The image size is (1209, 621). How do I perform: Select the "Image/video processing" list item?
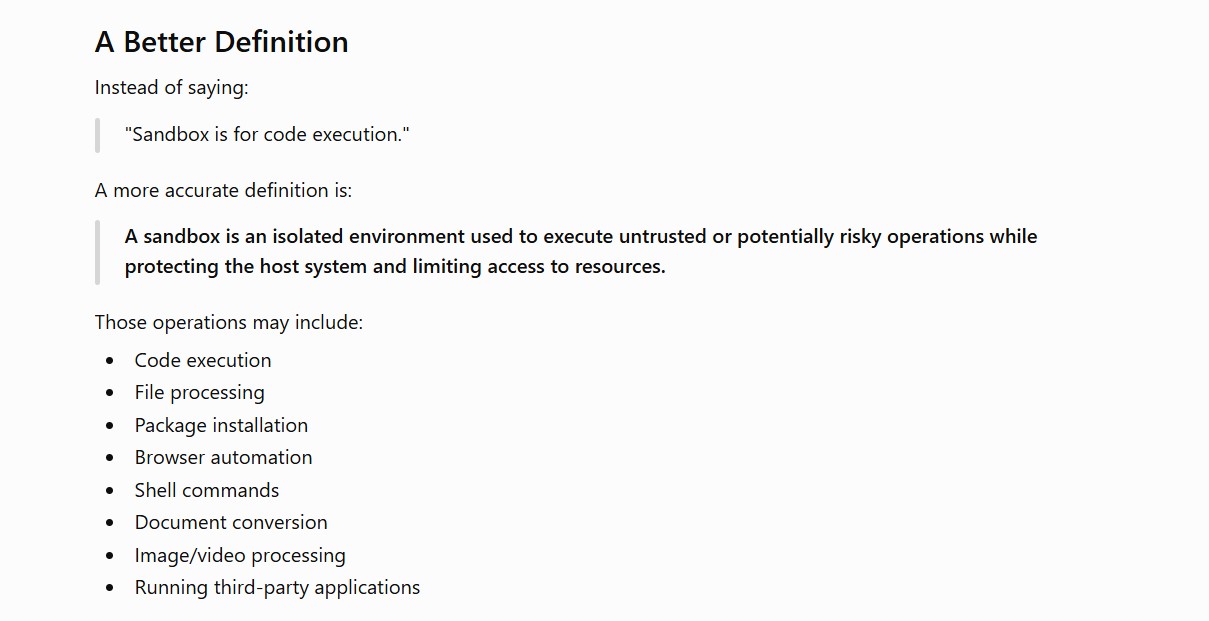point(240,556)
